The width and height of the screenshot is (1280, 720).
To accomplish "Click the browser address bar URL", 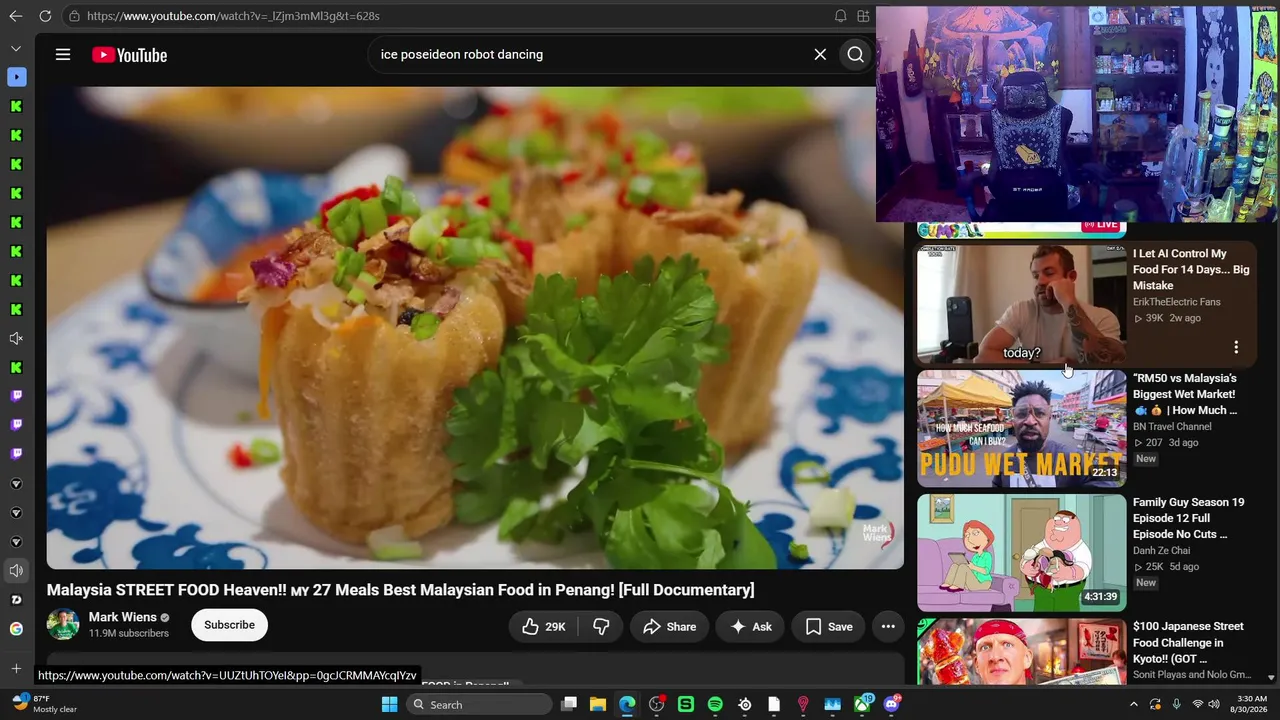I will 233,16.
